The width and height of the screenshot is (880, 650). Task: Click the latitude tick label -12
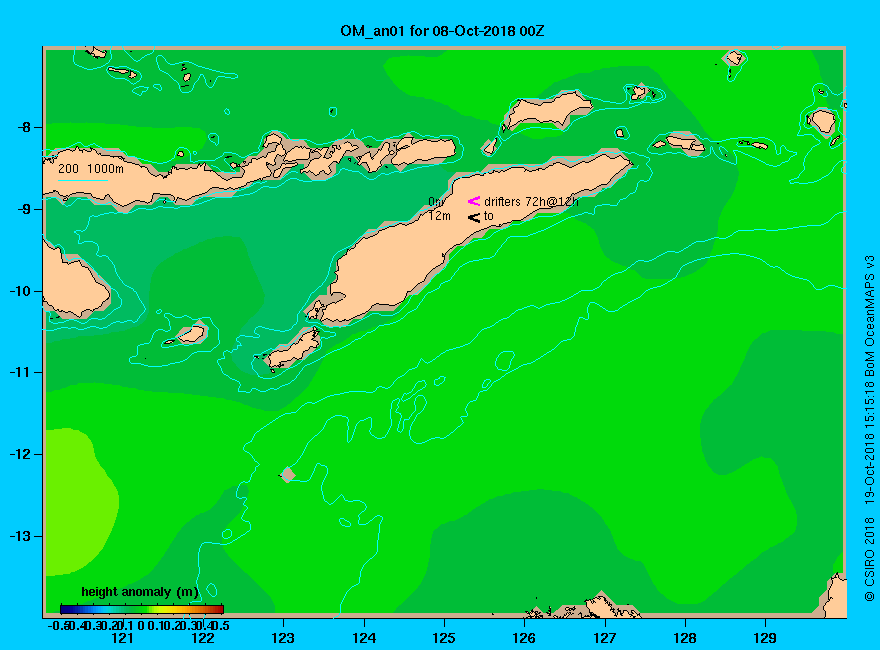20,454
